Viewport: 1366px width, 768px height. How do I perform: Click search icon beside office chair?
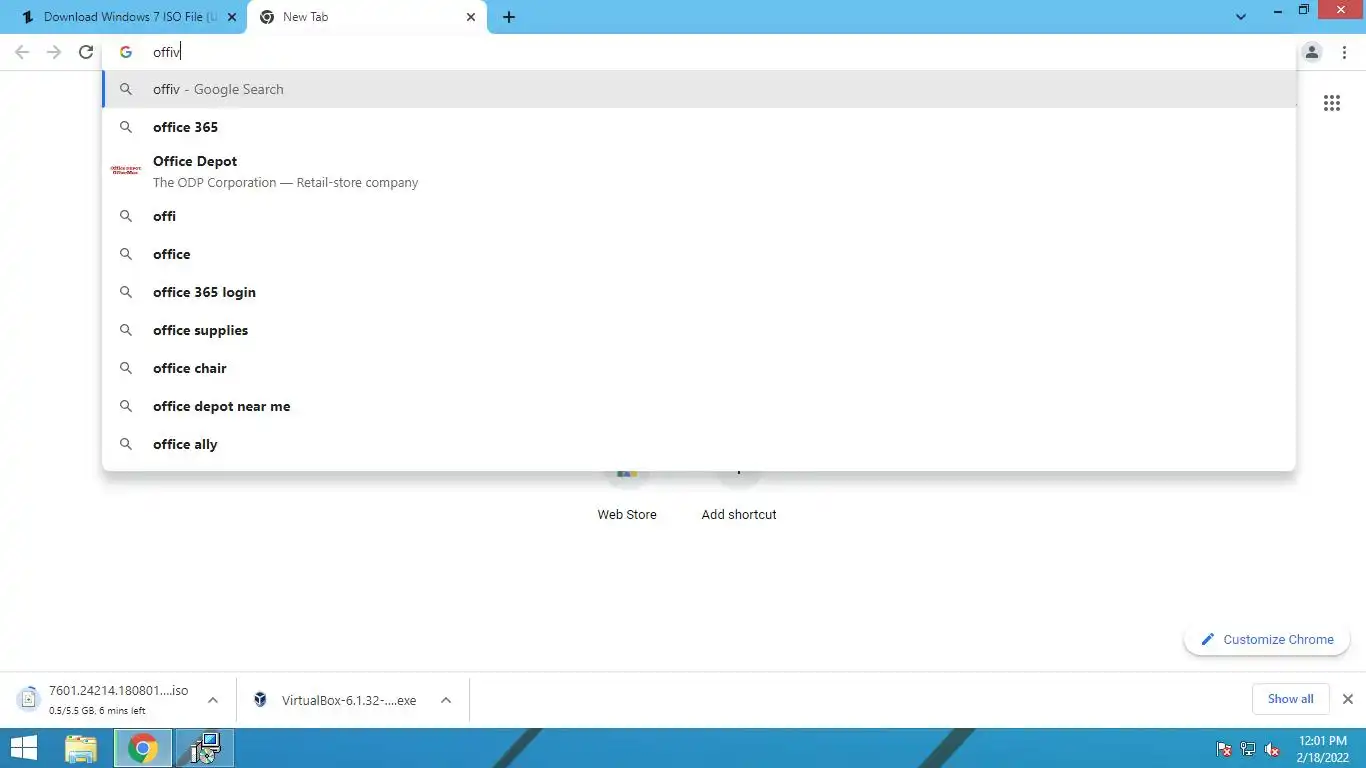click(126, 368)
